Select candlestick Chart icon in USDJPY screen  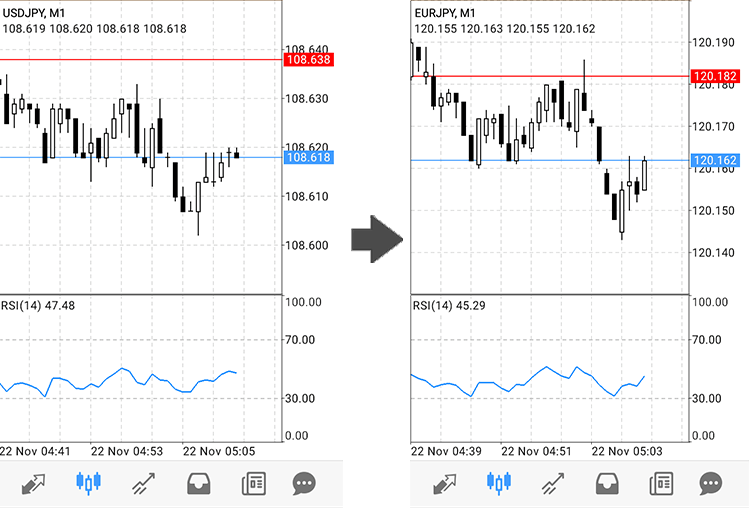click(89, 484)
